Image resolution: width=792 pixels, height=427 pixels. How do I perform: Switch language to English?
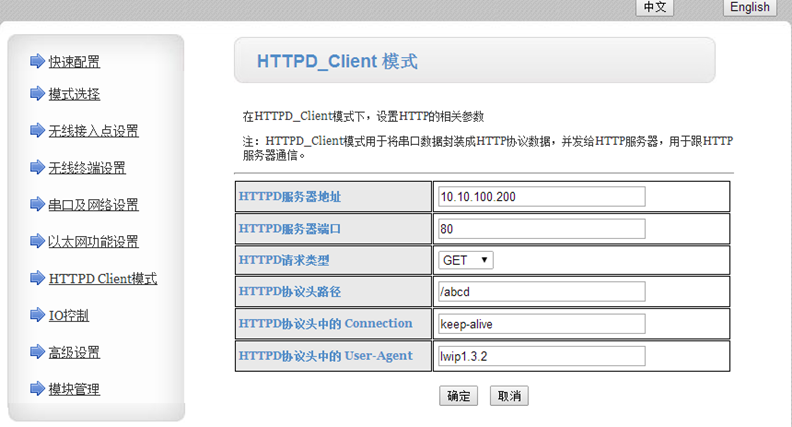(x=750, y=7)
